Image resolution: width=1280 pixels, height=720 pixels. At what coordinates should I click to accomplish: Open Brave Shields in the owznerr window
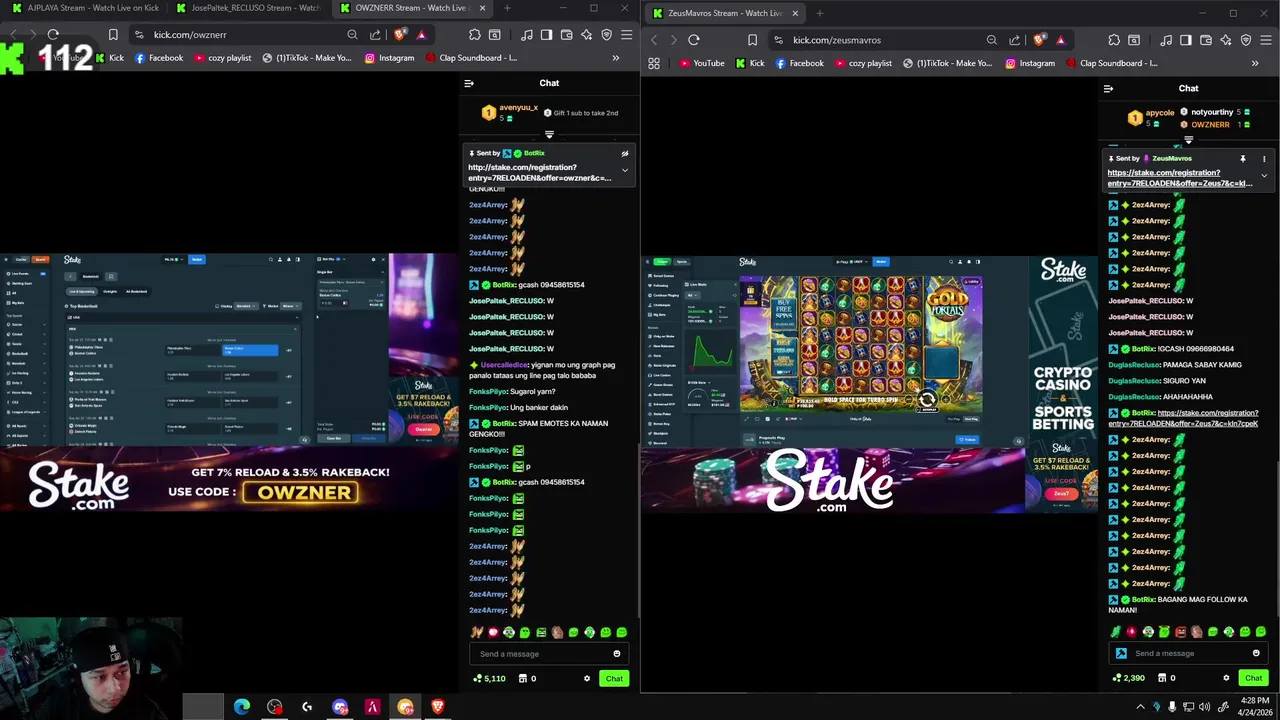click(x=400, y=35)
